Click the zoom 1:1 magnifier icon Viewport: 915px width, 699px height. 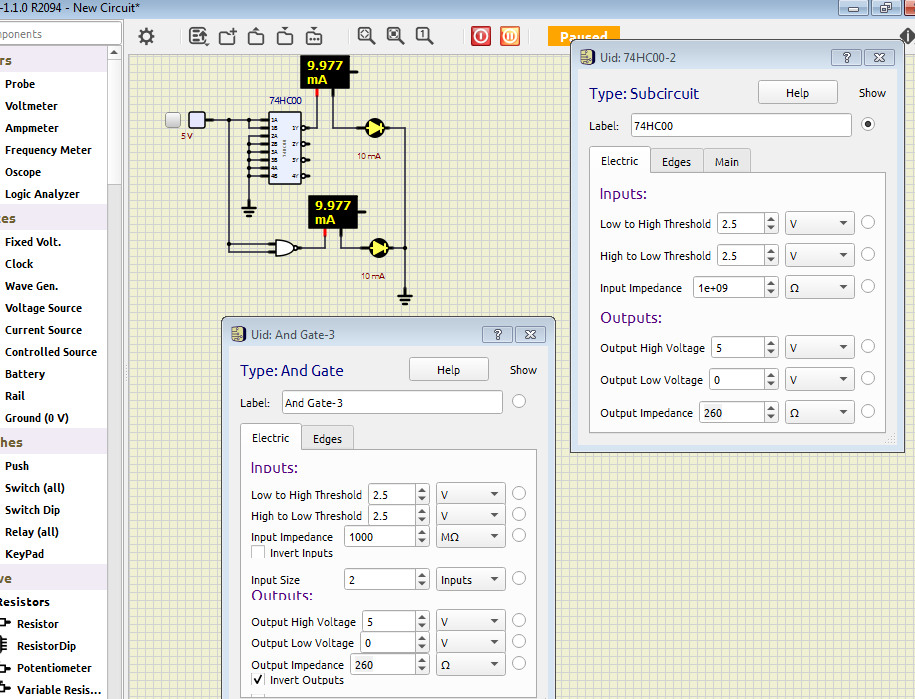point(424,36)
